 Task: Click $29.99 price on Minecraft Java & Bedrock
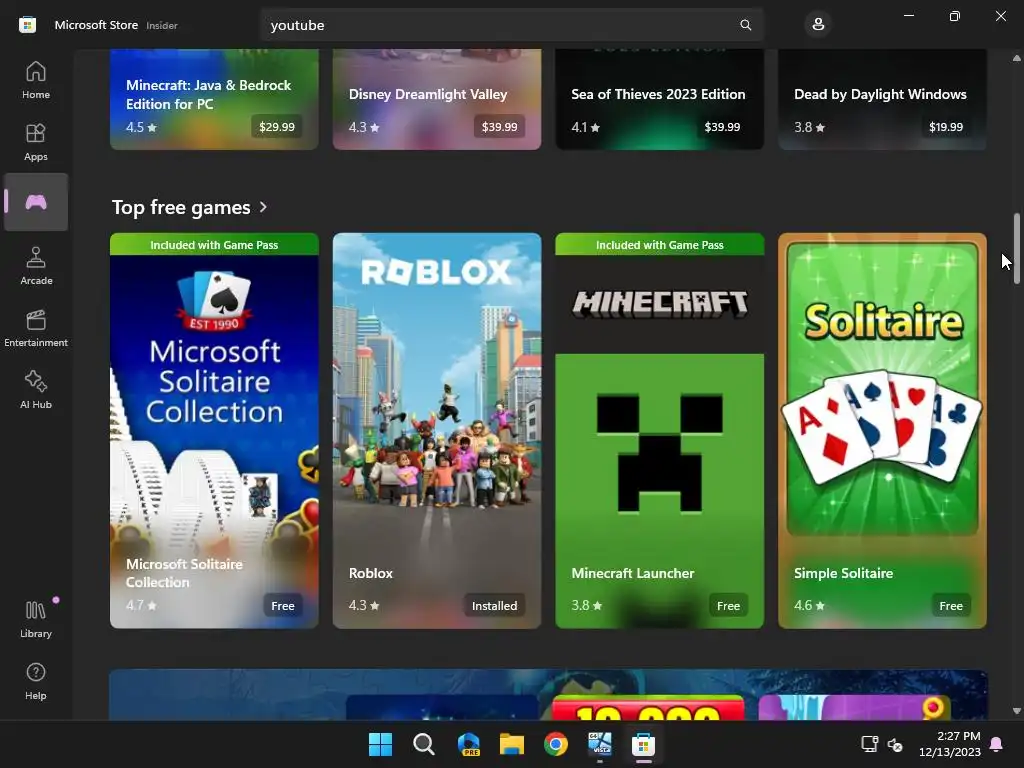(277, 127)
